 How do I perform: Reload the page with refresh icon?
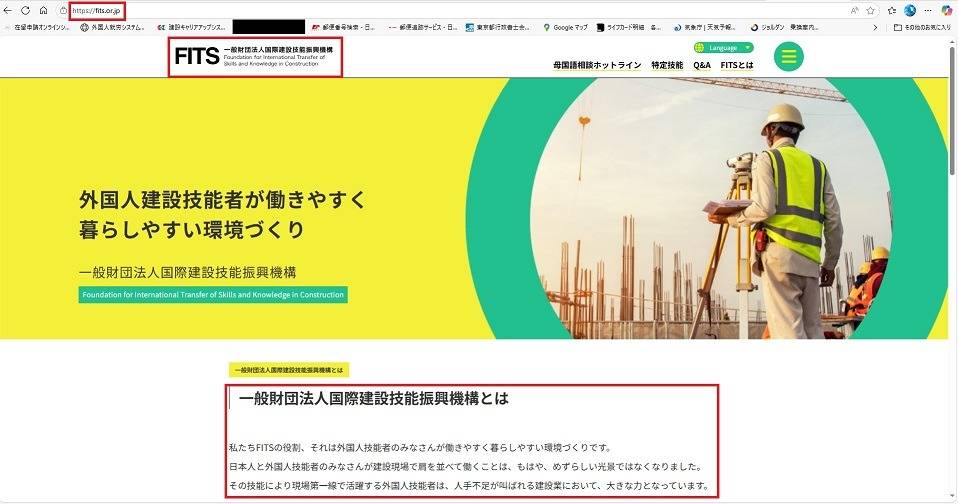point(26,10)
